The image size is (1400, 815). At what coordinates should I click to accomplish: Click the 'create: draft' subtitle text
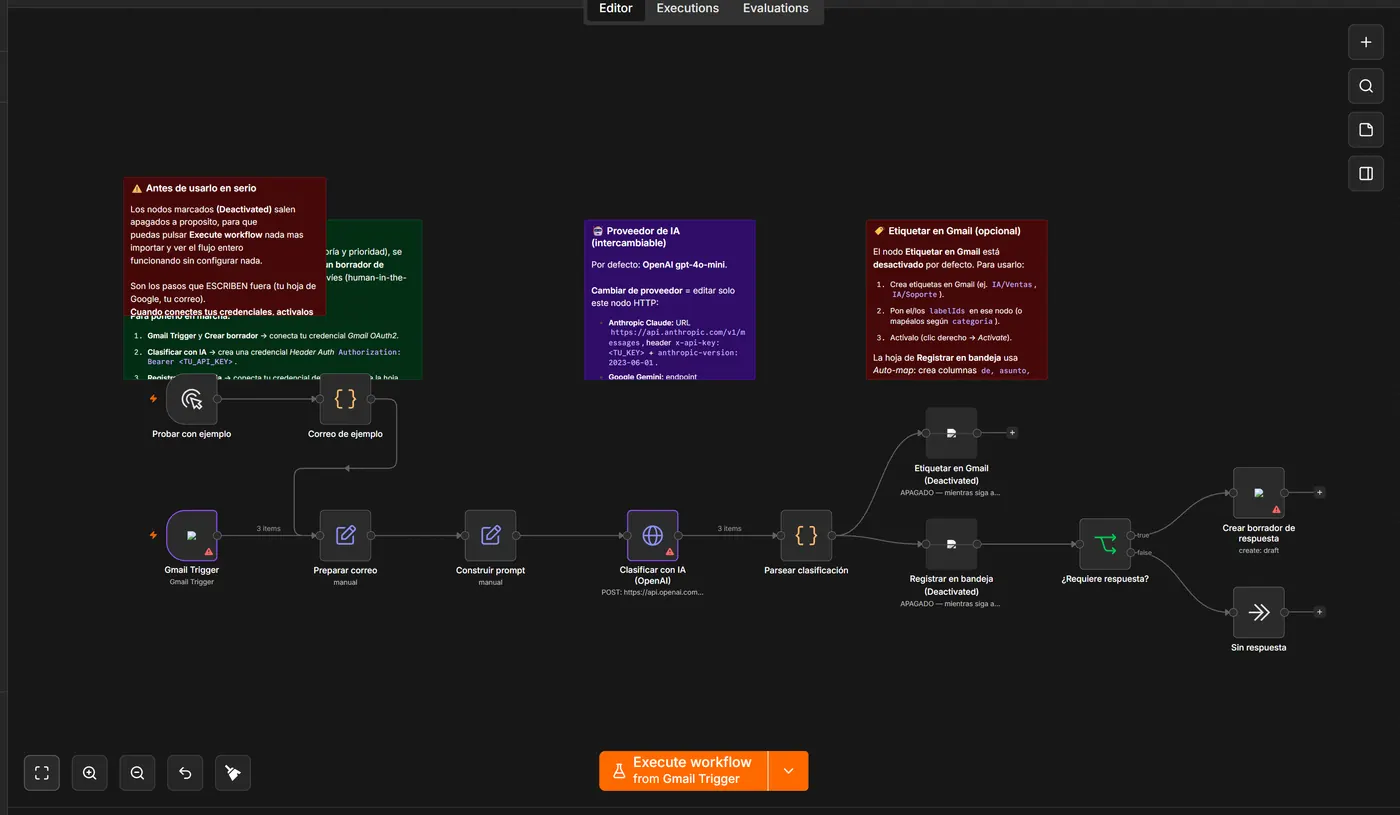pyautogui.click(x=1259, y=550)
